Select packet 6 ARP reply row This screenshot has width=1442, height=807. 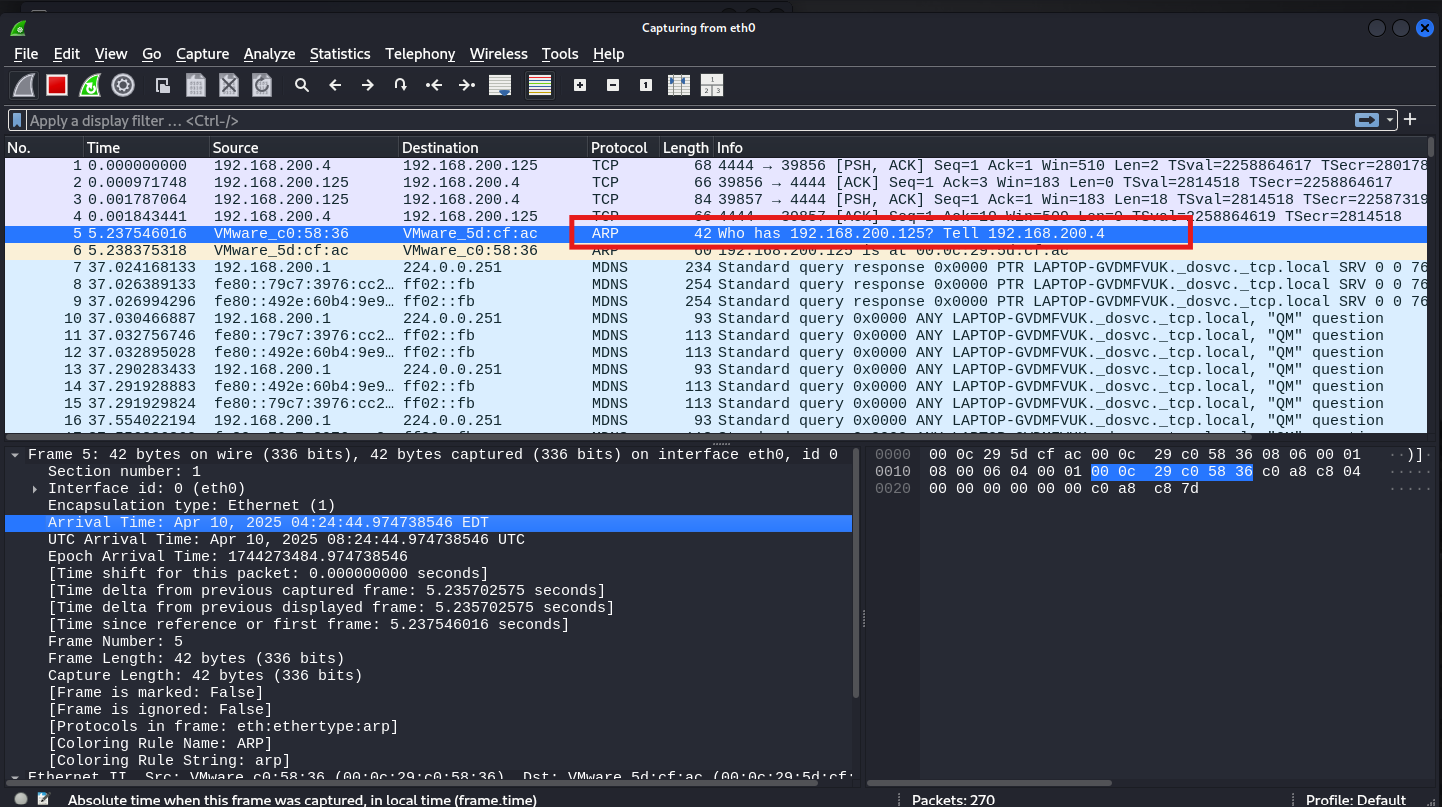pyautogui.click(x=716, y=250)
